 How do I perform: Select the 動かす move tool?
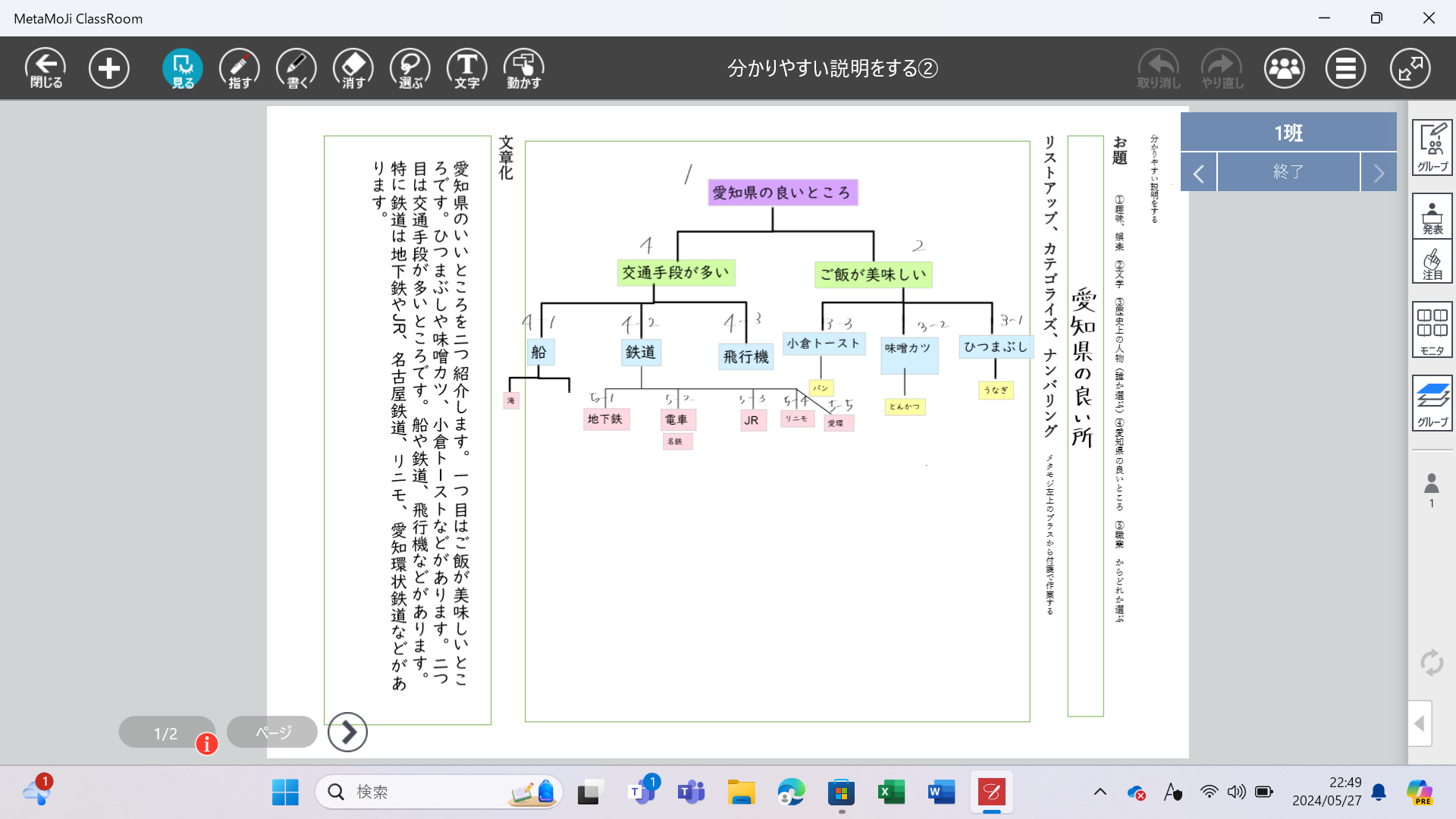(524, 68)
